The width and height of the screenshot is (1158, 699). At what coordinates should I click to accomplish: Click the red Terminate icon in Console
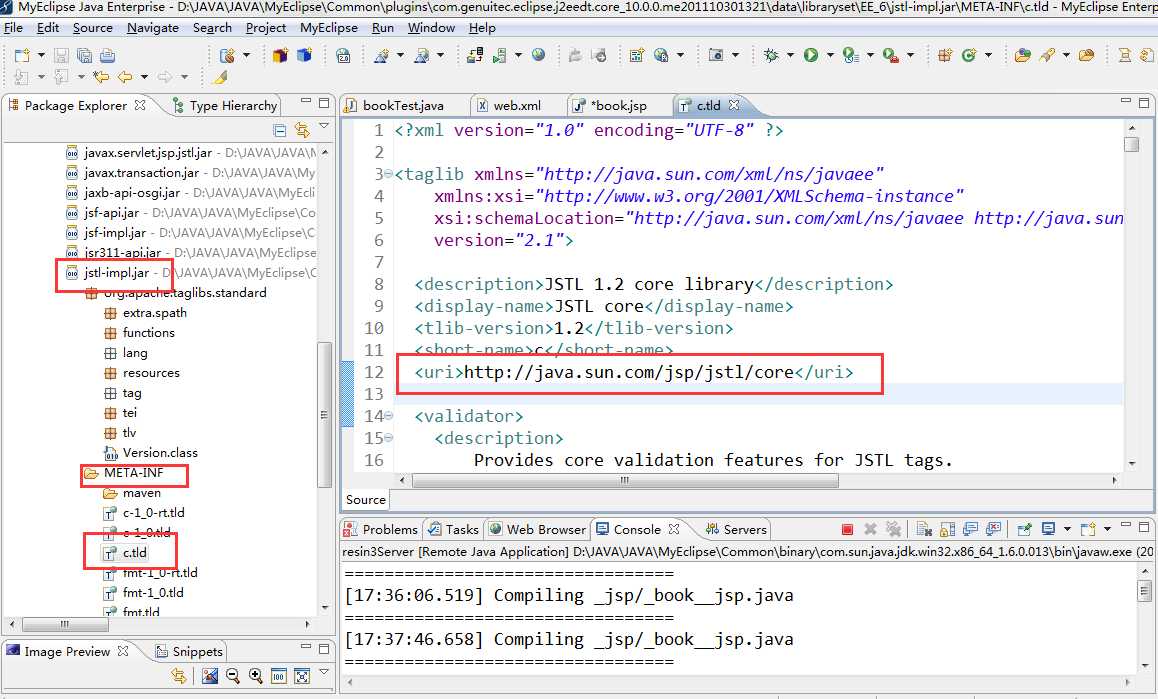pyautogui.click(x=848, y=529)
